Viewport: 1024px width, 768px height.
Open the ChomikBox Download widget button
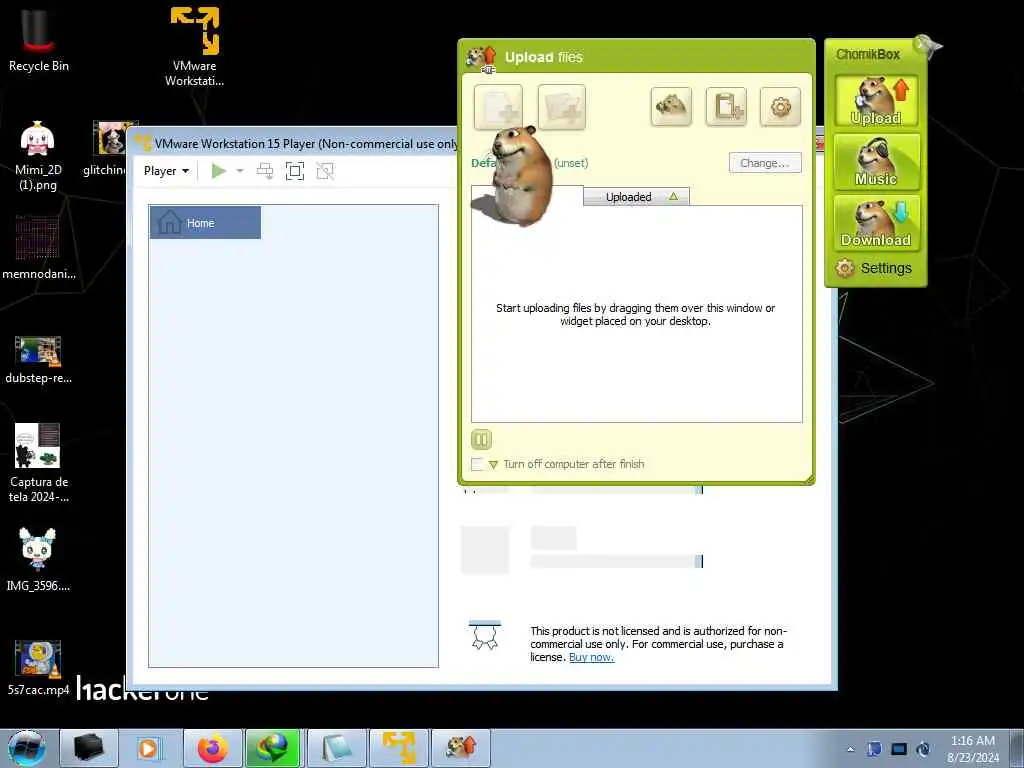tap(876, 223)
